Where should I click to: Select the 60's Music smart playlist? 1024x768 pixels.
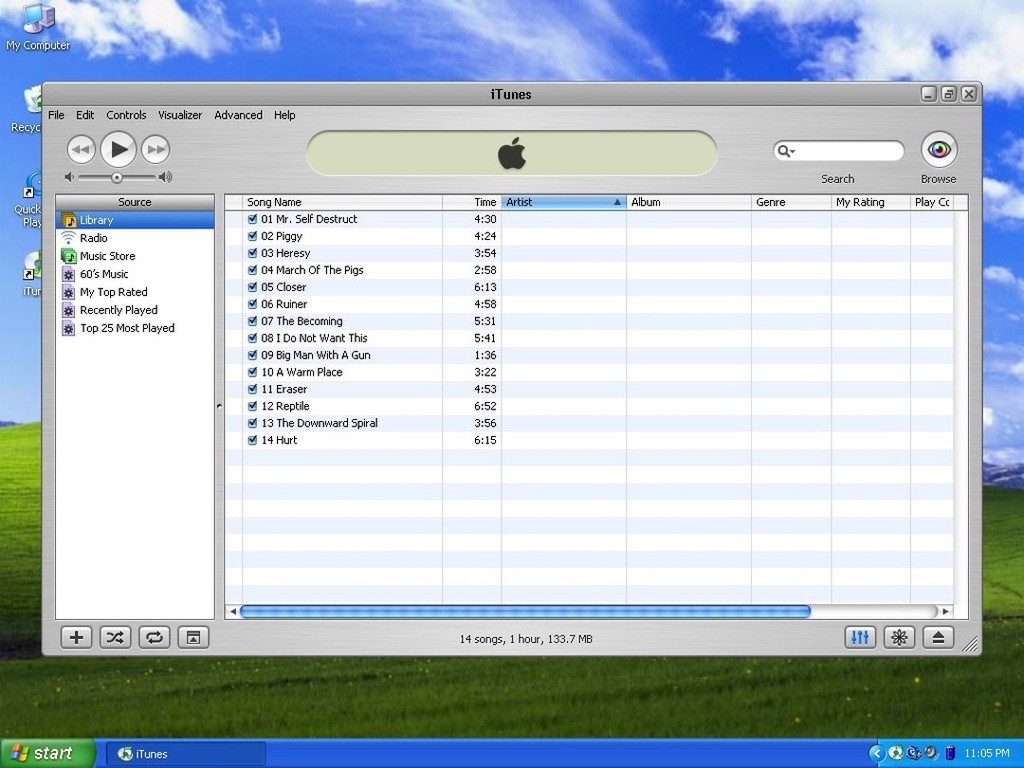135,274
